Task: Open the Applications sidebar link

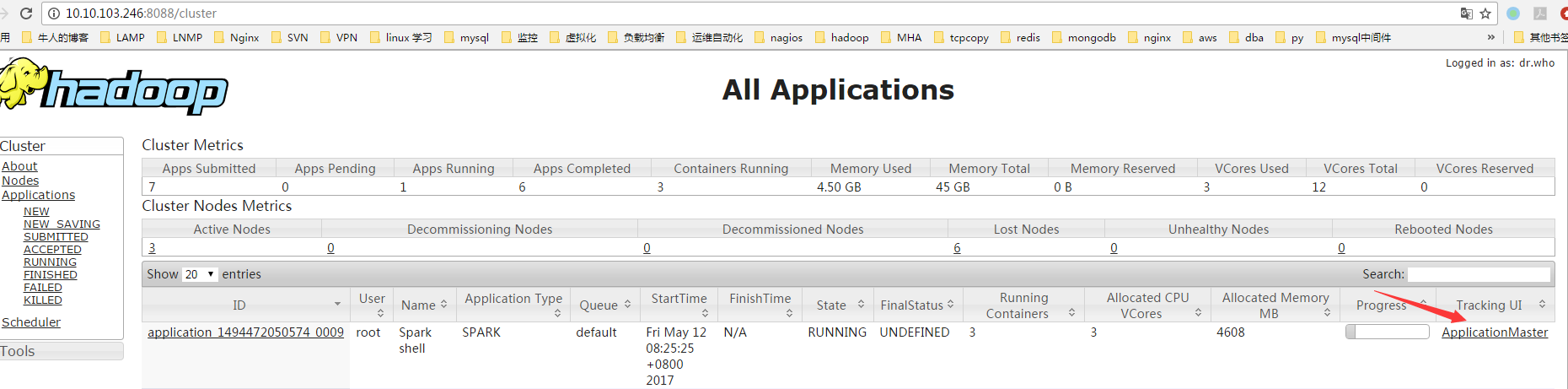Action: click(x=38, y=195)
